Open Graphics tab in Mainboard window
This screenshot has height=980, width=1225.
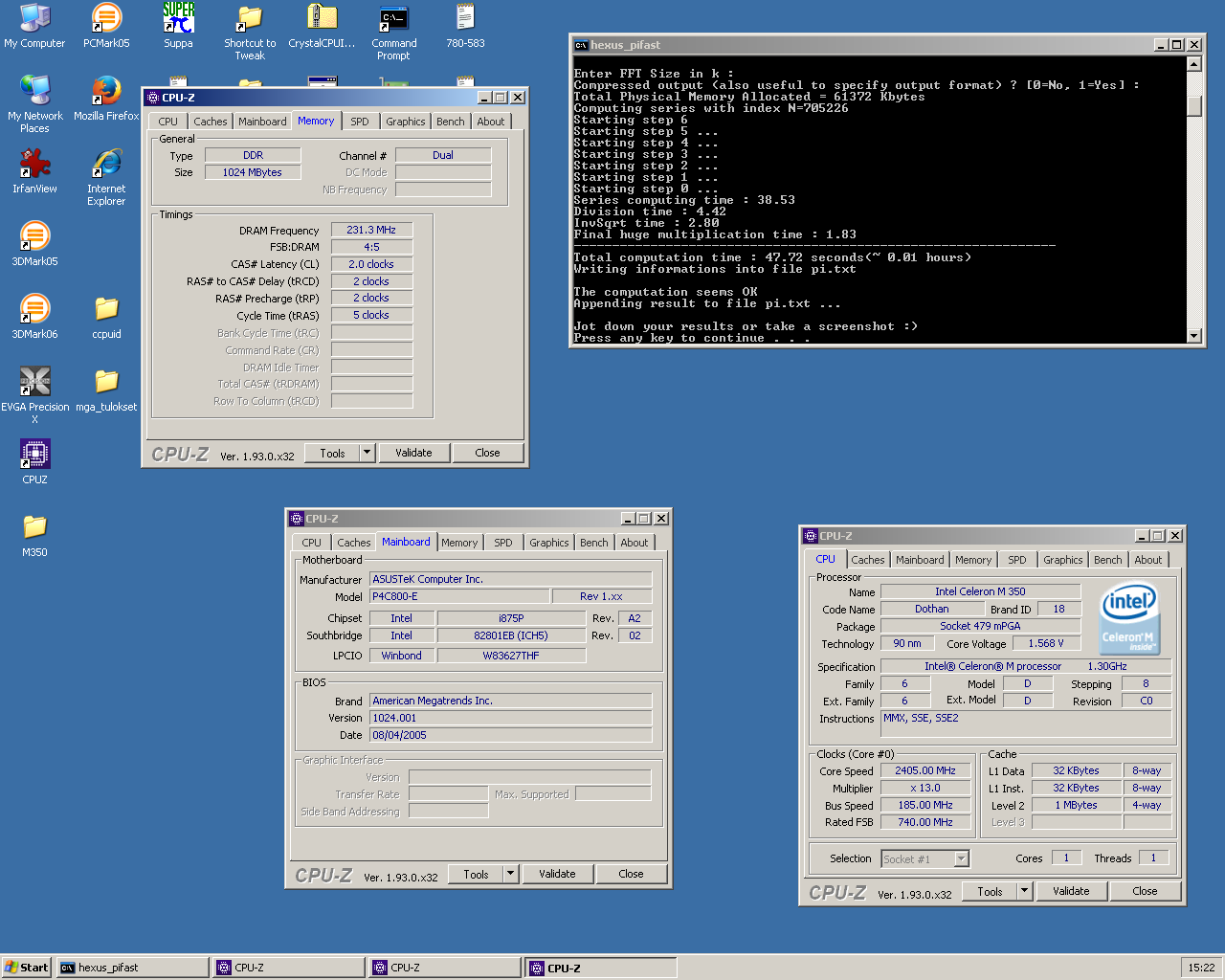pyautogui.click(x=549, y=543)
